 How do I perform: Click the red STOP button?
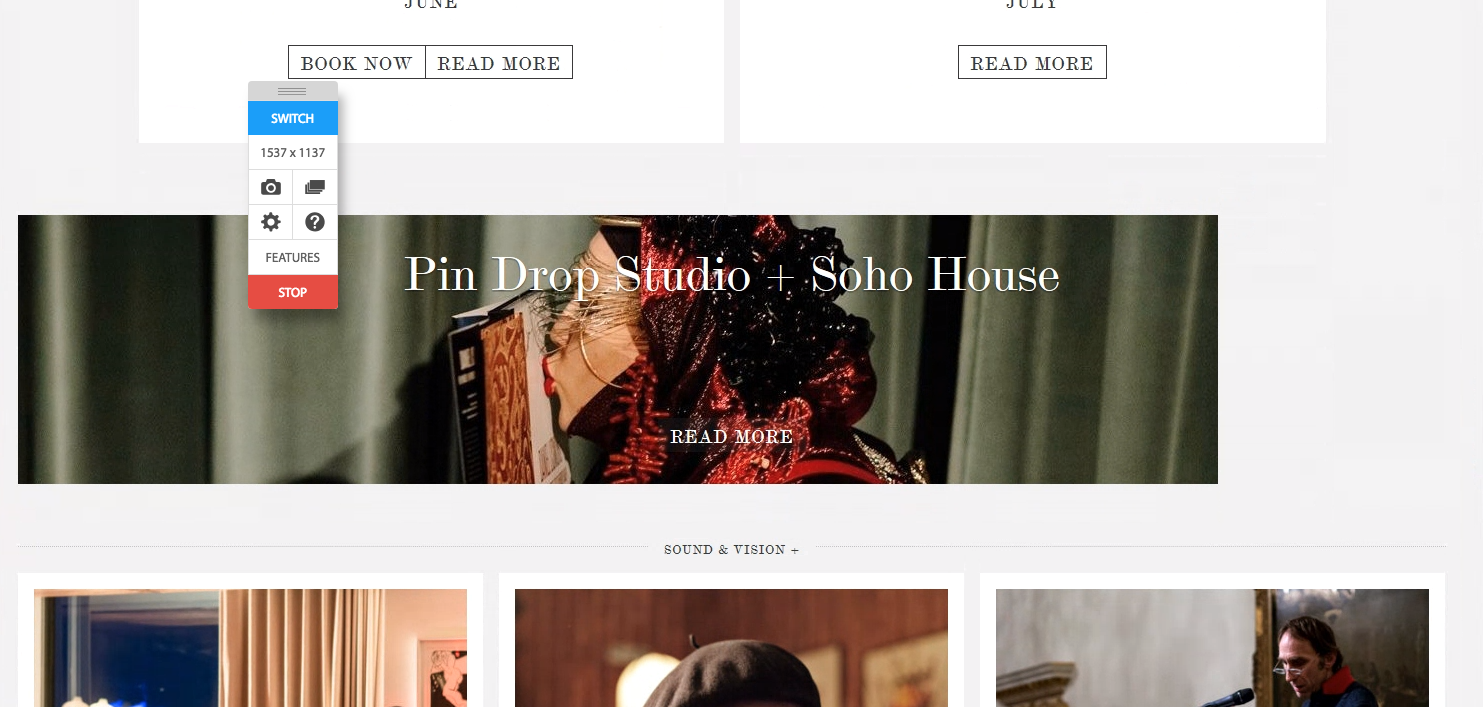(293, 292)
